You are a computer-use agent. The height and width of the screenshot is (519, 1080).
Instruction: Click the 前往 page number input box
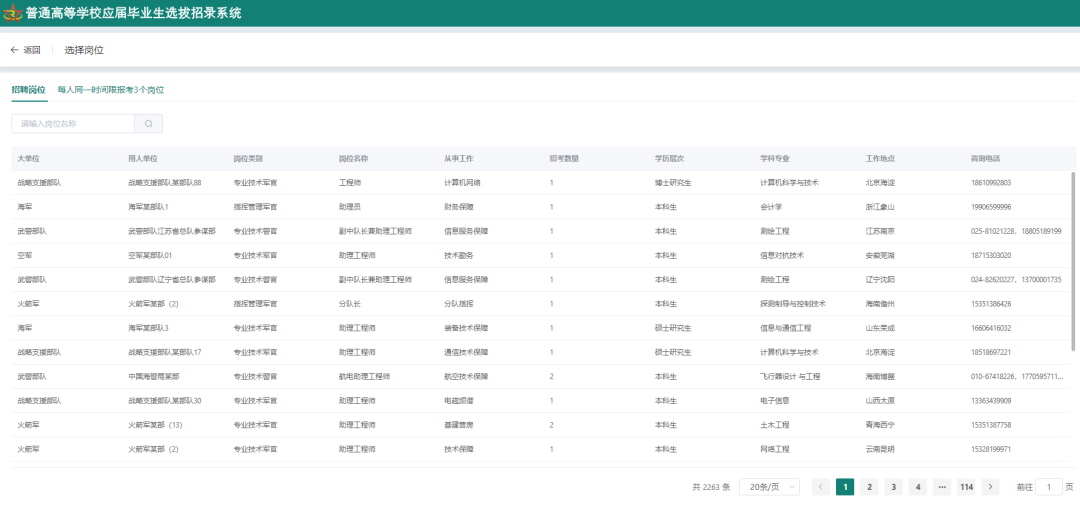tap(1048, 487)
